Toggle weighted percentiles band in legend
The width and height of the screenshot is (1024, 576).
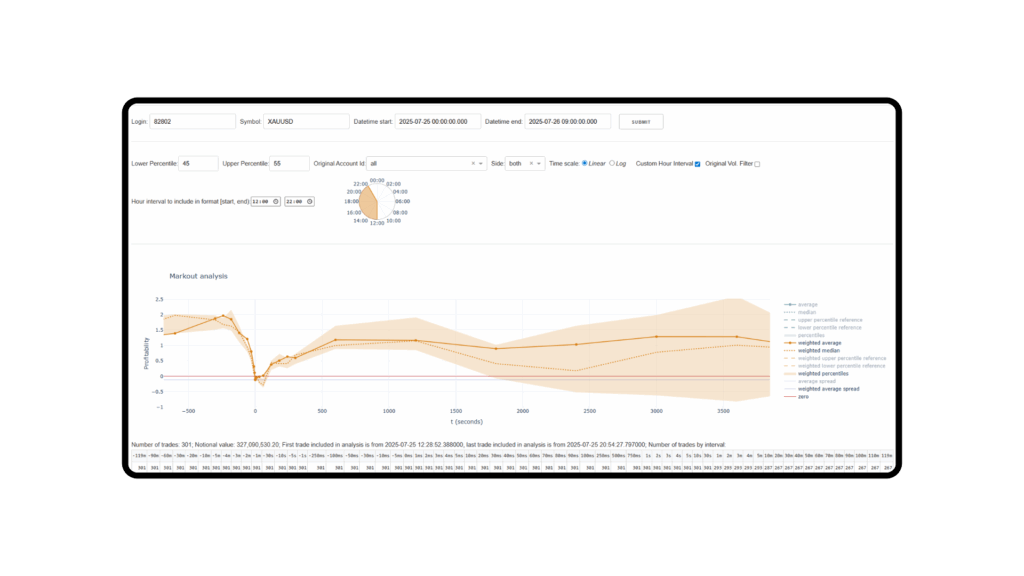coord(824,373)
